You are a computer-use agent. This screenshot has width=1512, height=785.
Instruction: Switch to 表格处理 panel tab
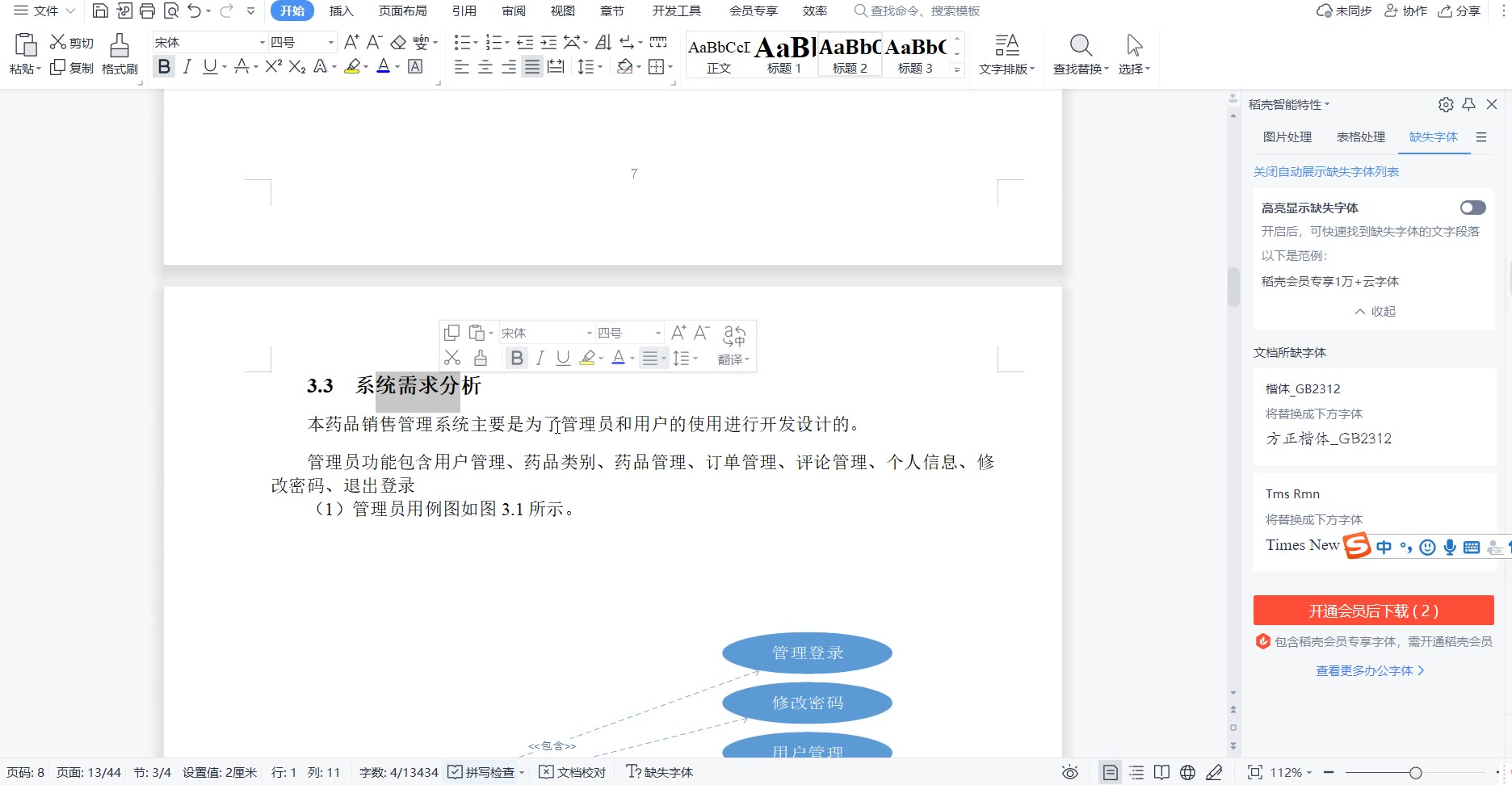click(1361, 136)
